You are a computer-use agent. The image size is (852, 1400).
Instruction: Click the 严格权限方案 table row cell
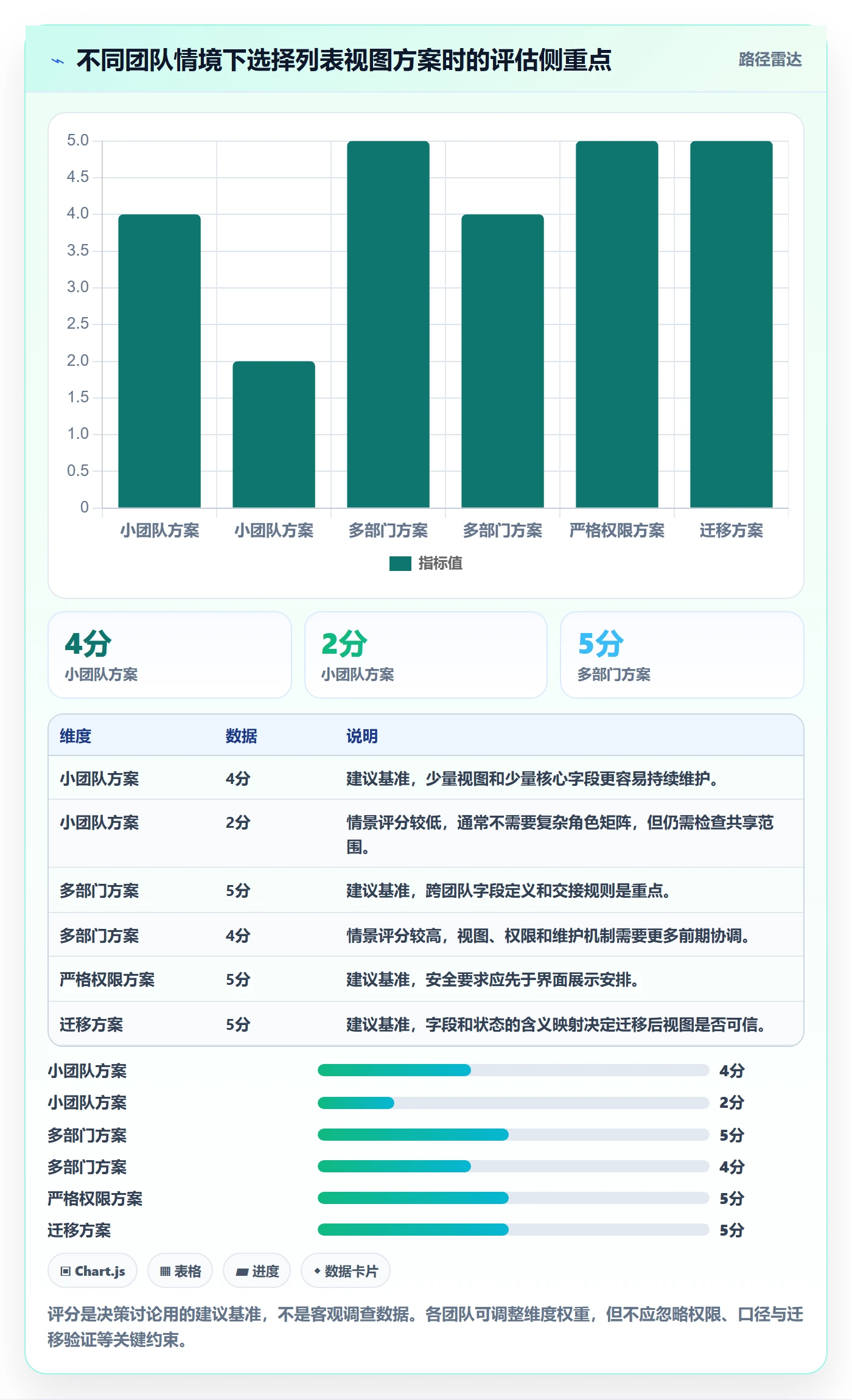point(107,979)
